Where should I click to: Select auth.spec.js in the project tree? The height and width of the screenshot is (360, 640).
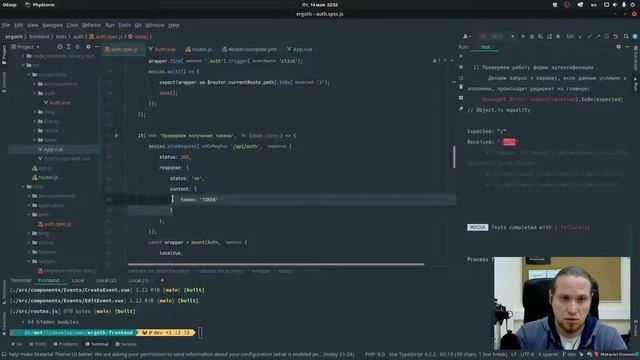coord(54,224)
